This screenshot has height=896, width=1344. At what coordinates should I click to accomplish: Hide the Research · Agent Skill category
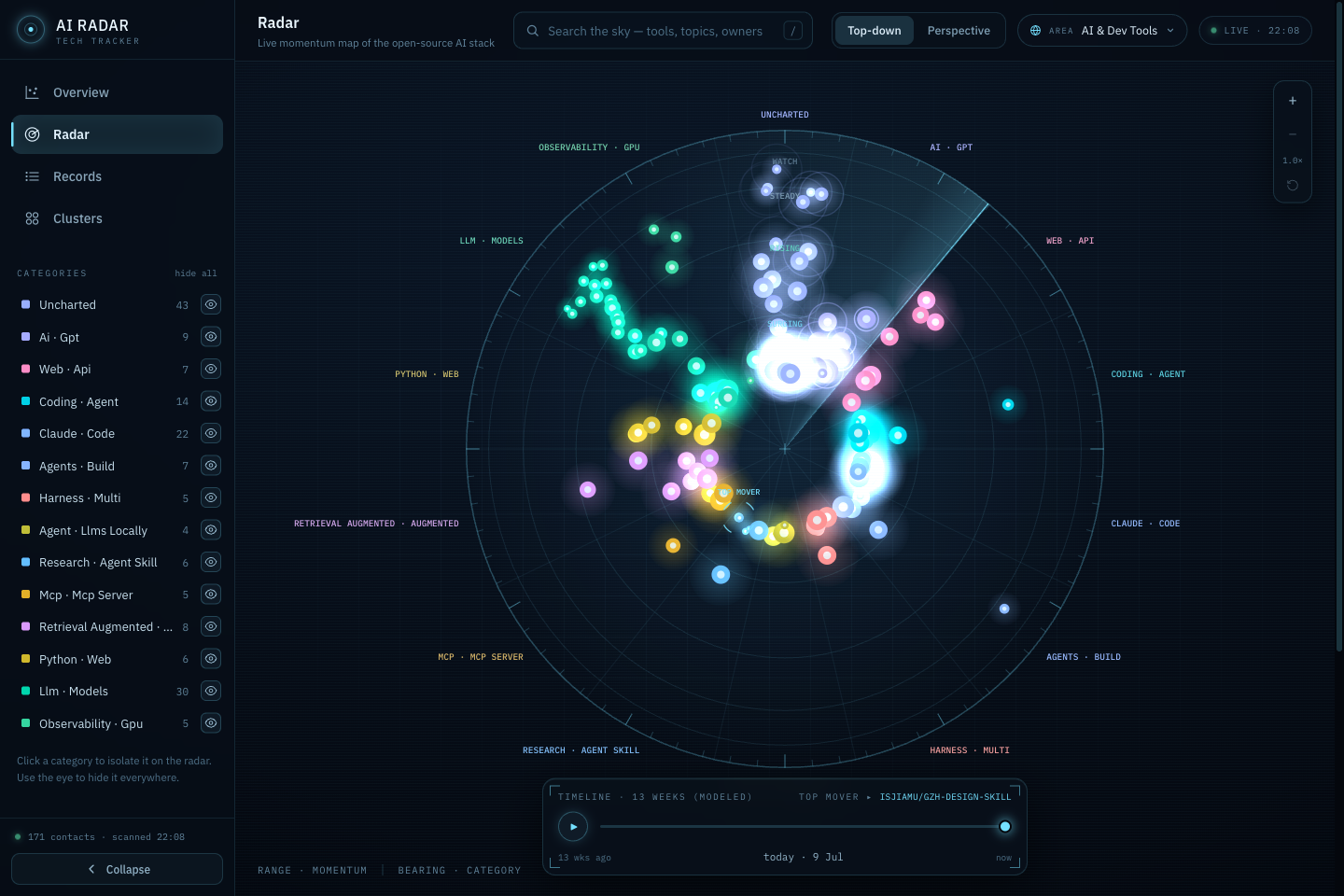(x=211, y=562)
